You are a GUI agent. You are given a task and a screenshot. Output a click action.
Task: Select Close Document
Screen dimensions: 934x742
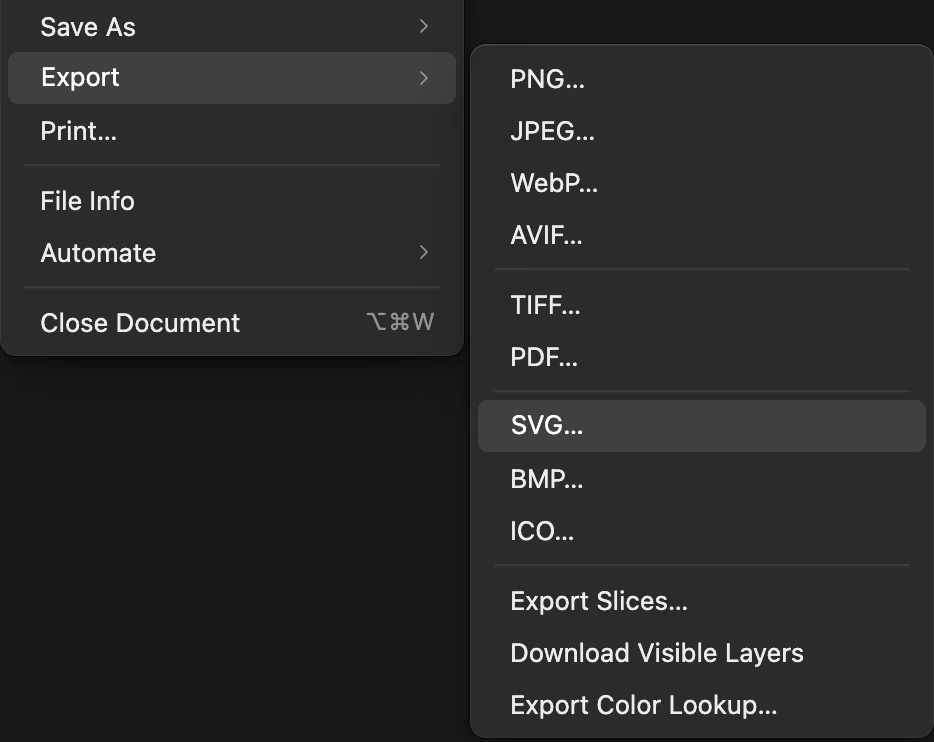232,322
